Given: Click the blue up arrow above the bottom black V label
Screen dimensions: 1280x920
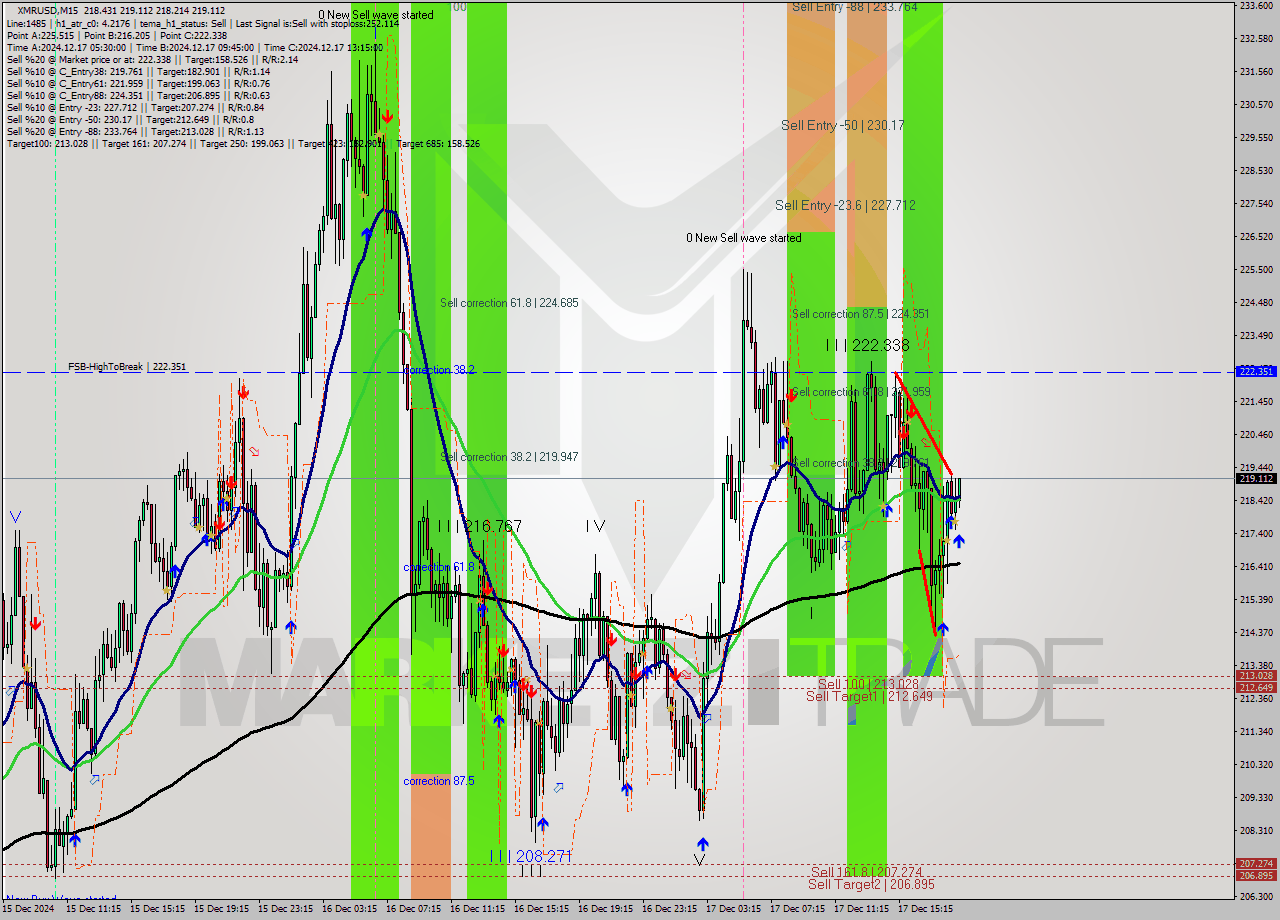Looking at the screenshot, I should 702,844.
